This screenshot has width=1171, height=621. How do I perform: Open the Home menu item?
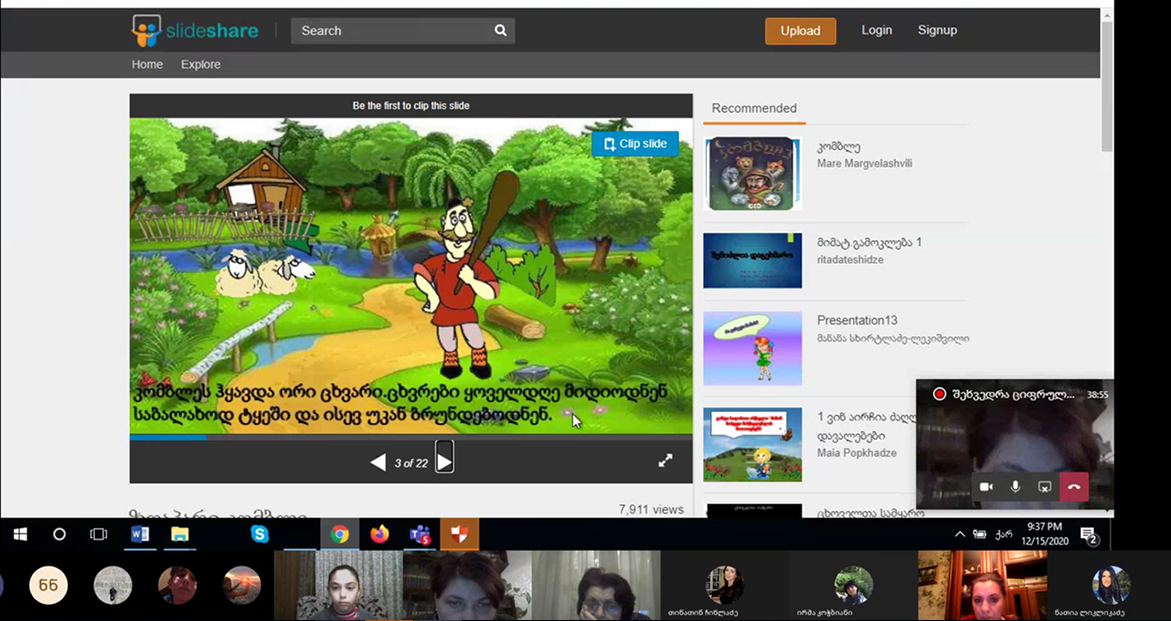point(147,64)
